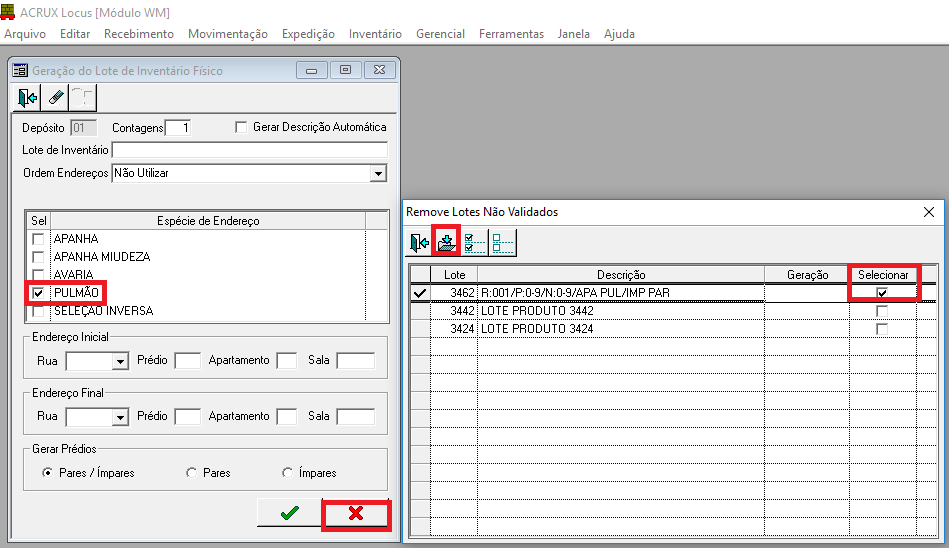The height and width of the screenshot is (548, 949).
Task: Select row R:001/P:0-9/N:0-9/APA PUL/IMP PAR
Action: point(621,292)
